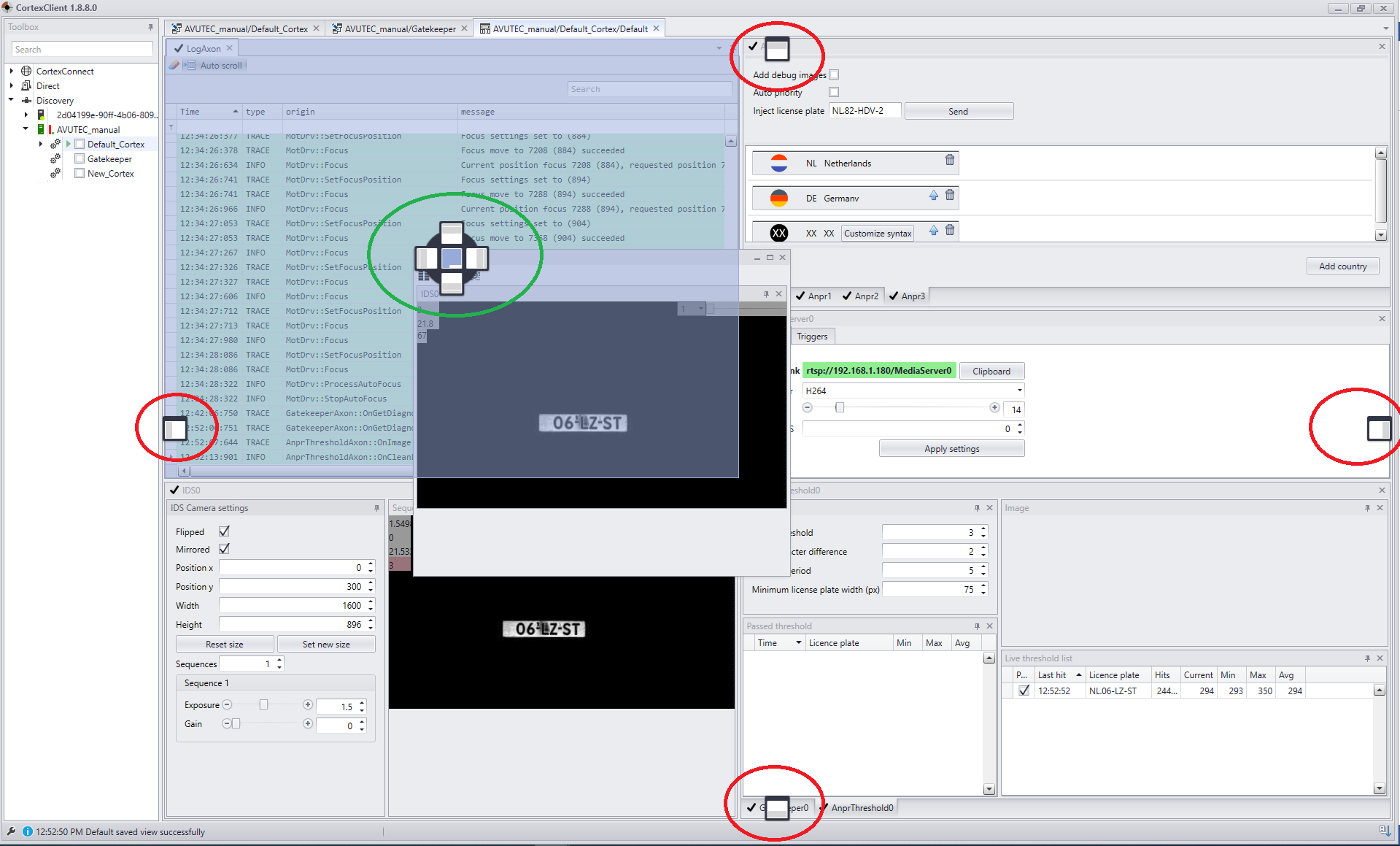Viewport: 1400px width, 846px height.
Task: Increase Gain with the plus icon
Action: (308, 724)
